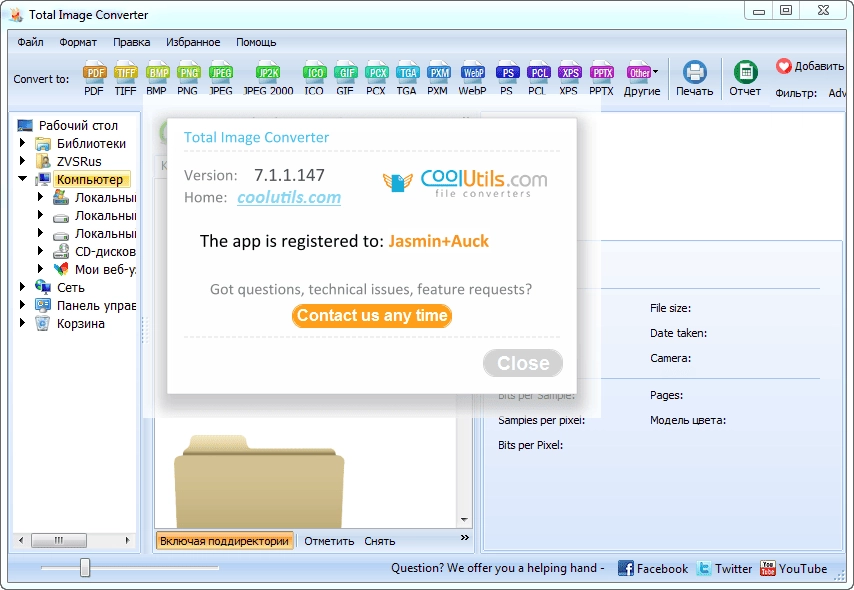The width and height of the screenshot is (854, 590).
Task: Expand the Корзина tree node
Action: pyautogui.click(x=22, y=323)
